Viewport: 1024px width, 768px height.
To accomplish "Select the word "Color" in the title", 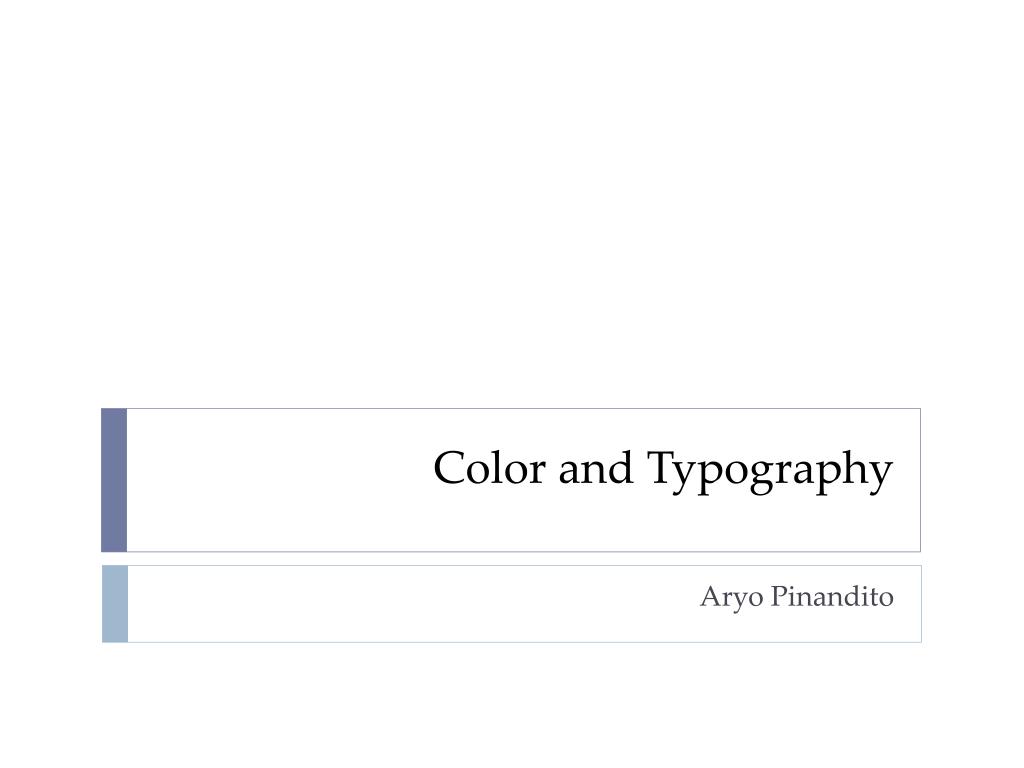I will (x=489, y=468).
